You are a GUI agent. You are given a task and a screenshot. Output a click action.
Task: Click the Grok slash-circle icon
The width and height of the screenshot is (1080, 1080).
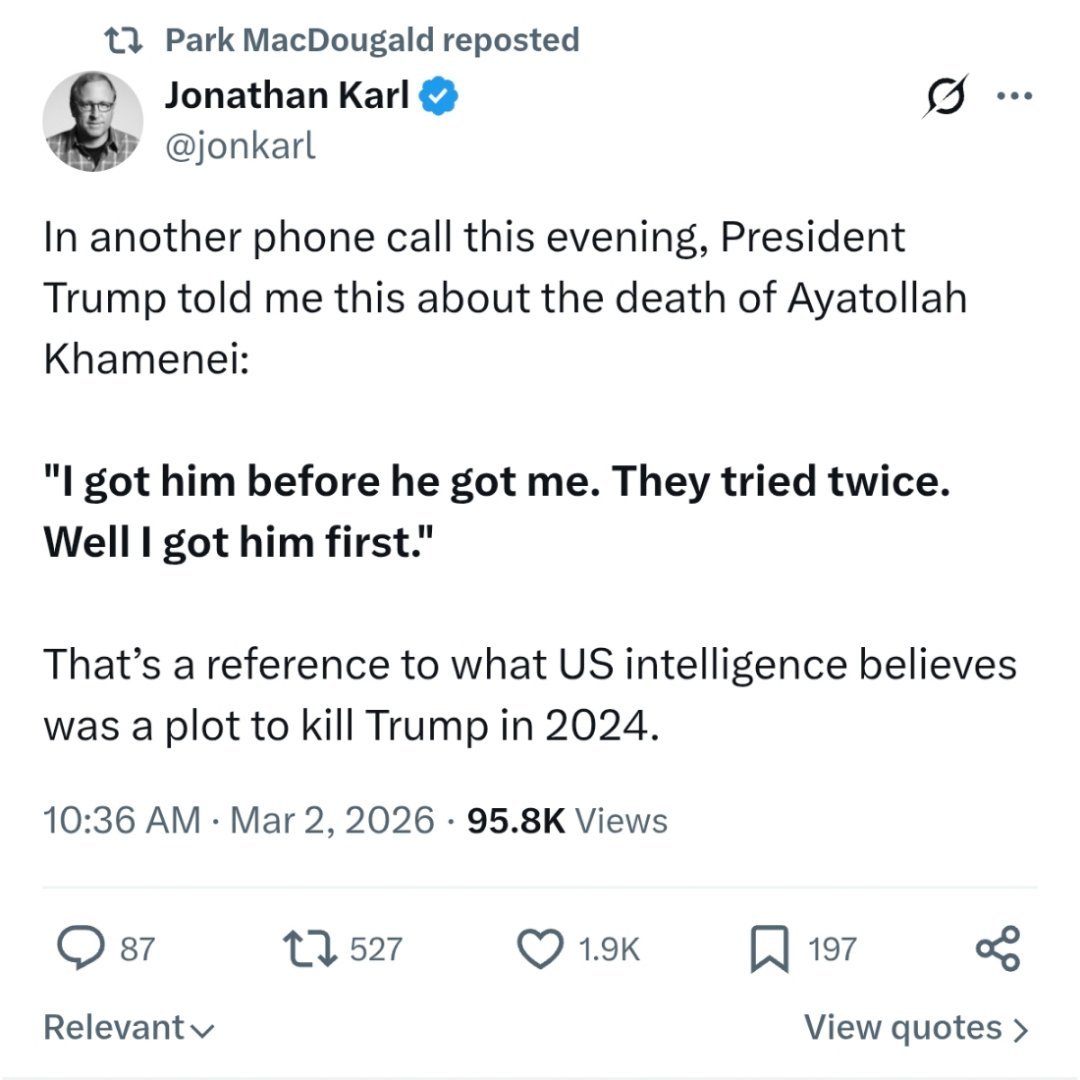[945, 97]
